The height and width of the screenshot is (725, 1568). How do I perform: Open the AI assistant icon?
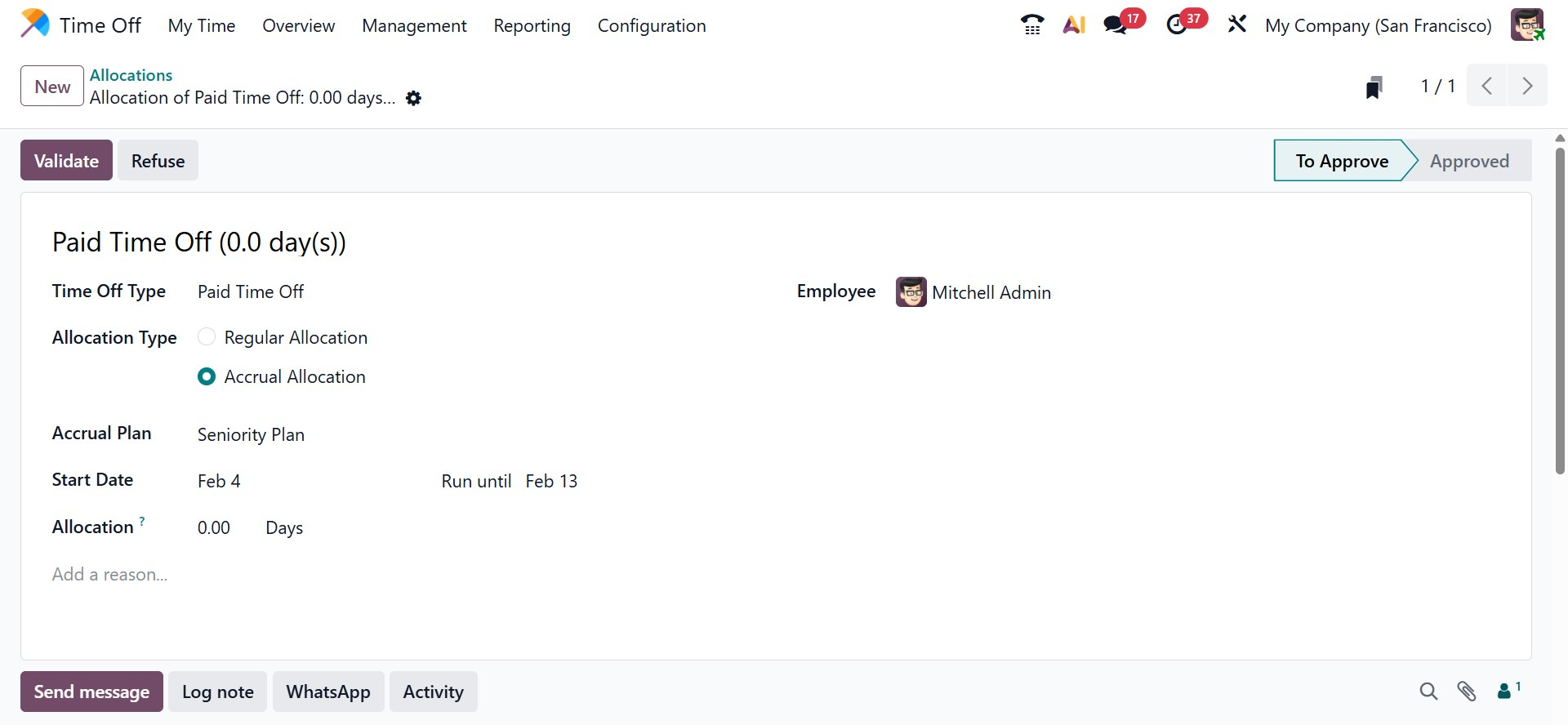[1074, 25]
